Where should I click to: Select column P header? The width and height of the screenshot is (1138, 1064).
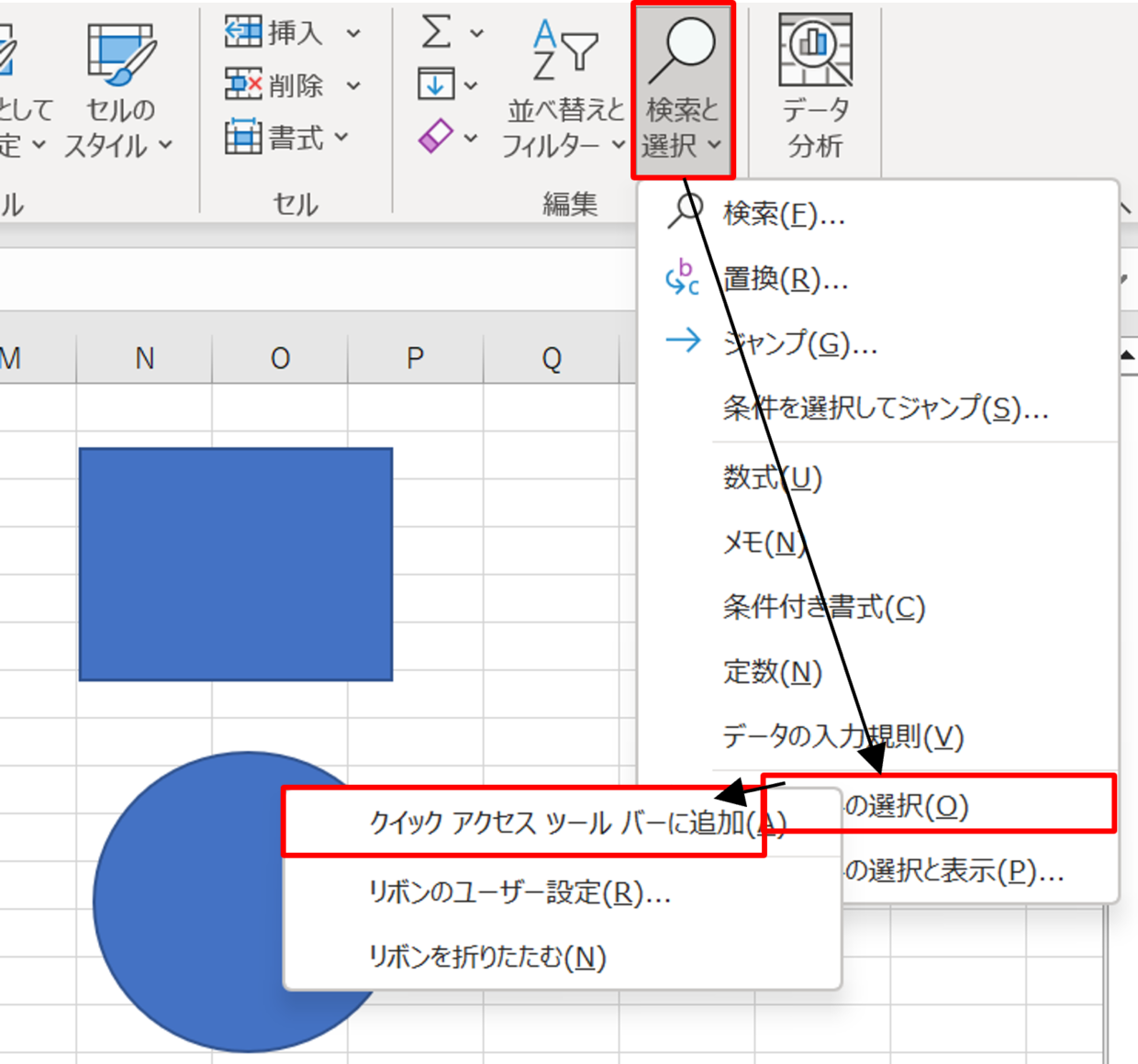click(415, 358)
